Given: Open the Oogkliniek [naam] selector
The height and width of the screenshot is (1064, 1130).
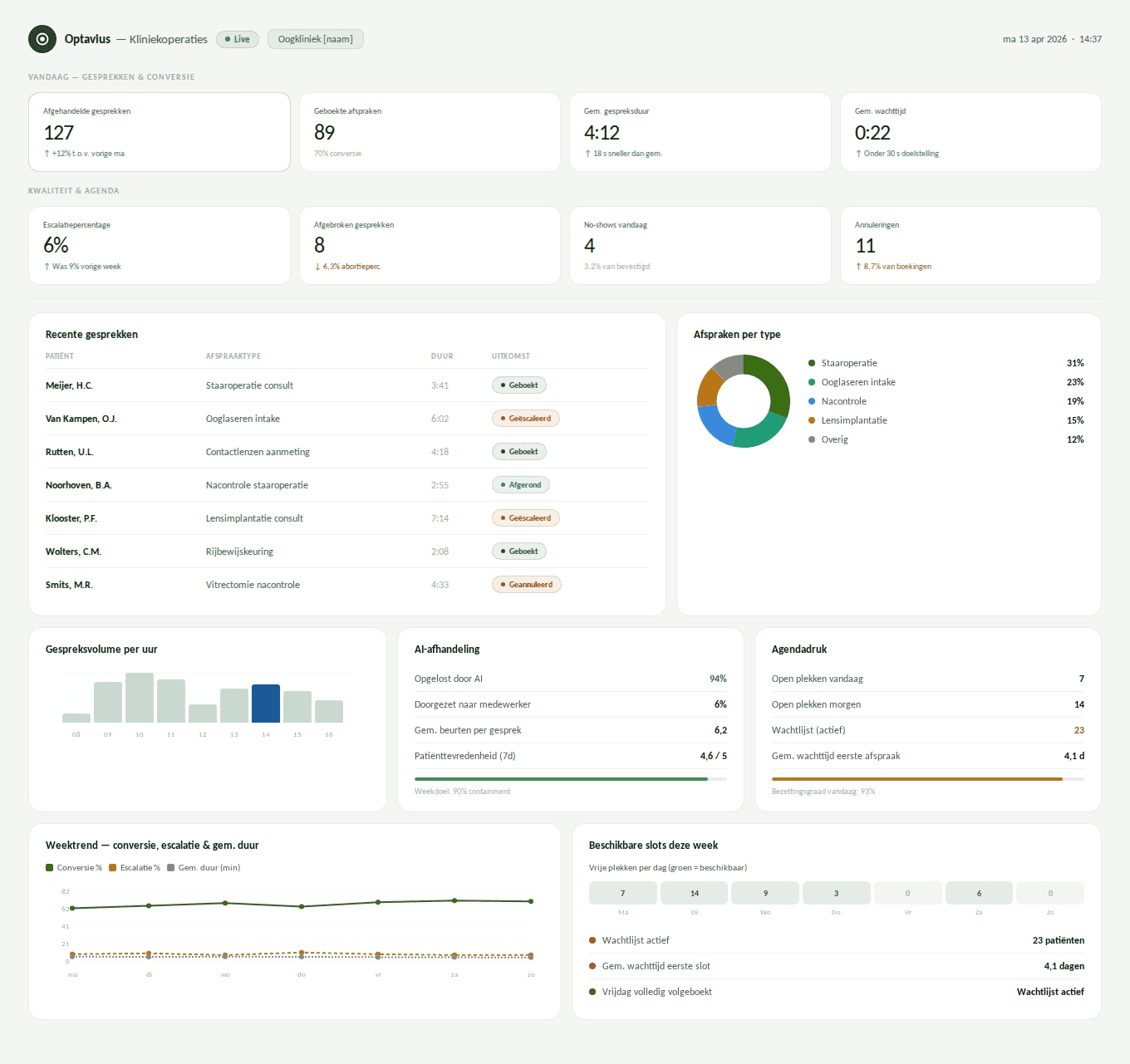Looking at the screenshot, I should pyautogui.click(x=316, y=39).
